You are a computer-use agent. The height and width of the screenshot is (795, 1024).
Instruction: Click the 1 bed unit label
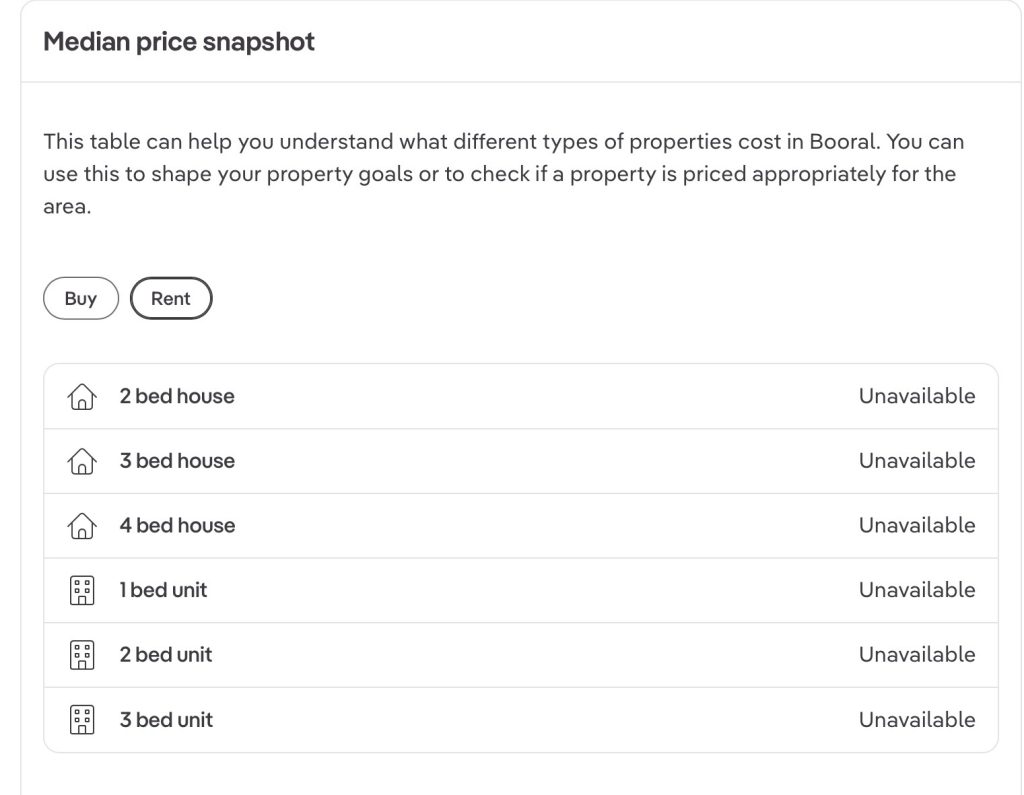[163, 591]
